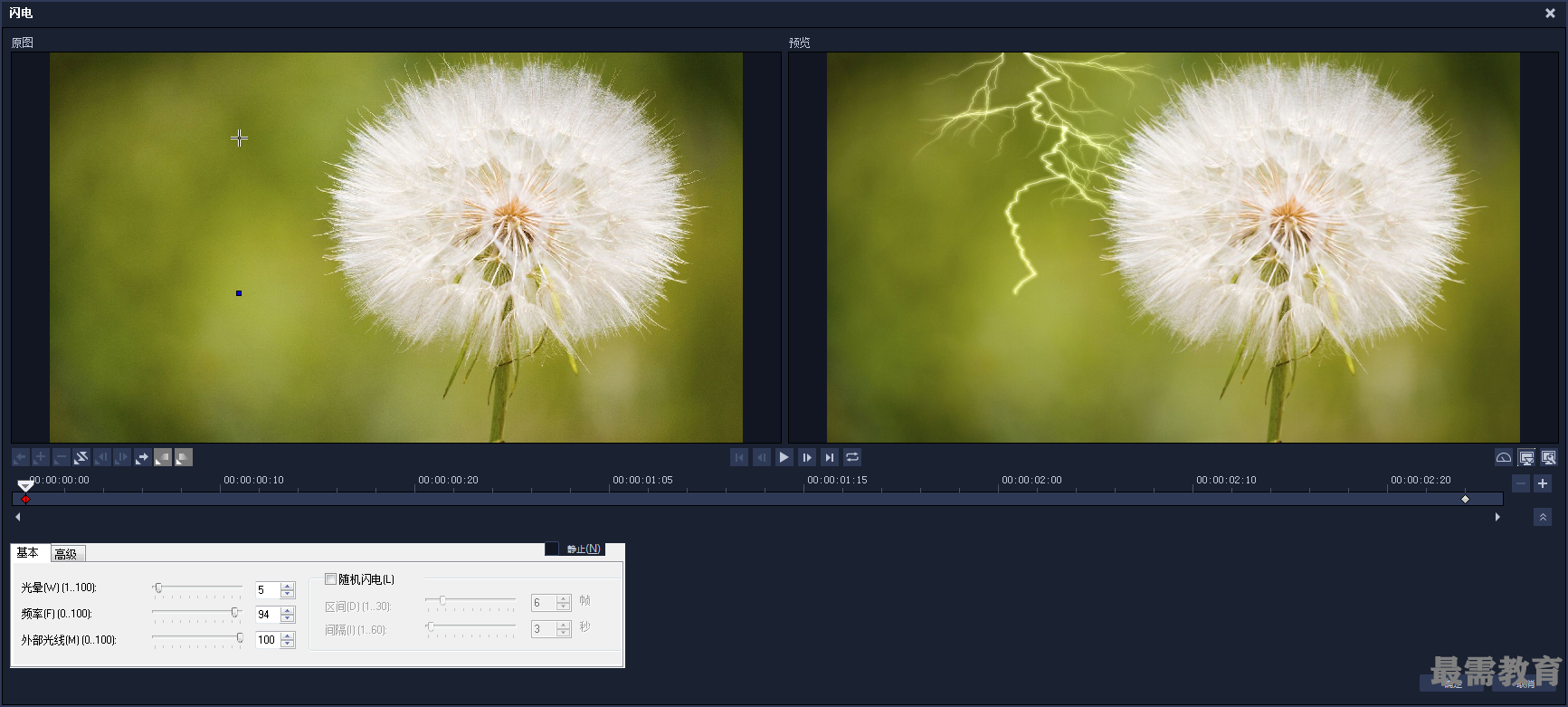1568x707 pixels.
Task: Click the 间隔(I) slider
Action: (x=470, y=627)
